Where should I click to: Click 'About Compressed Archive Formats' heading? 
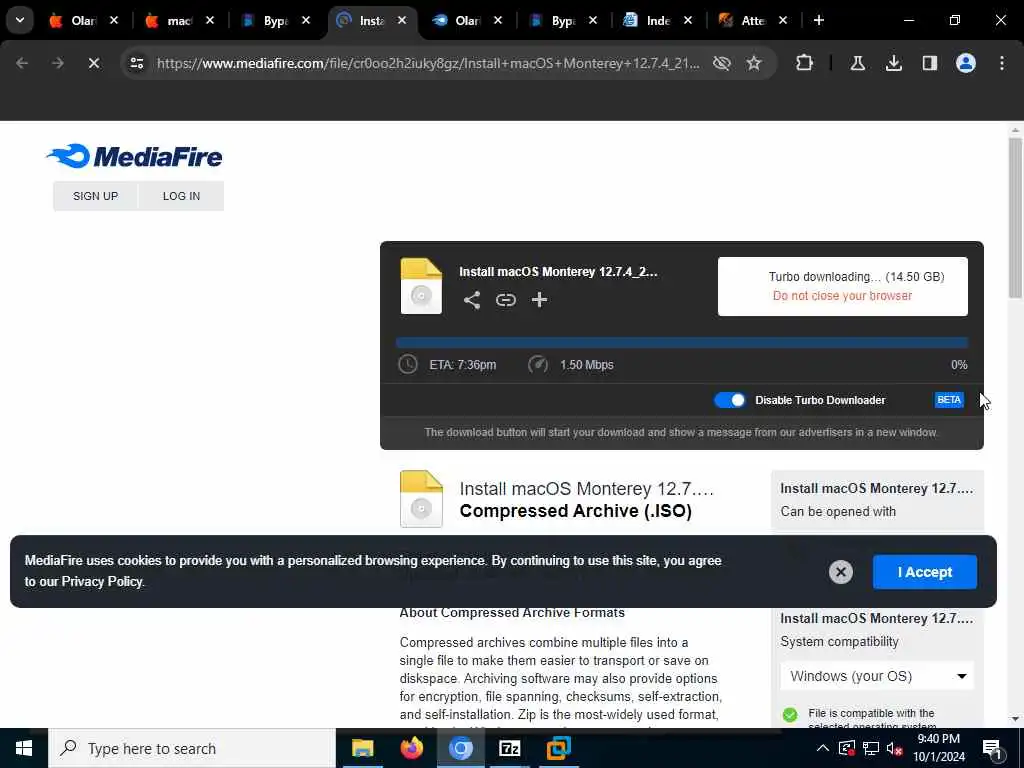click(512, 613)
